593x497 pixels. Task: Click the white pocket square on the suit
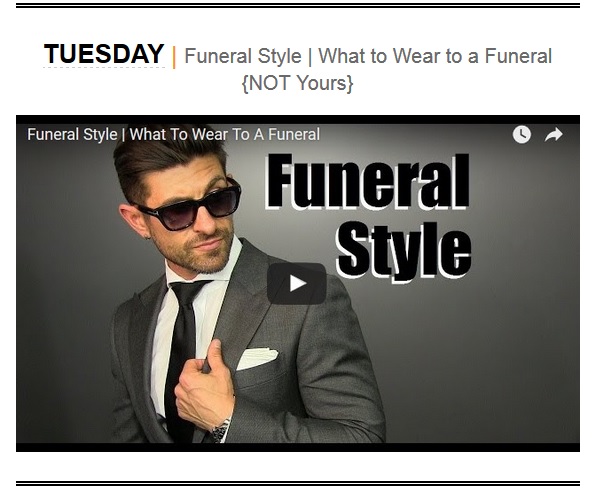click(x=257, y=358)
